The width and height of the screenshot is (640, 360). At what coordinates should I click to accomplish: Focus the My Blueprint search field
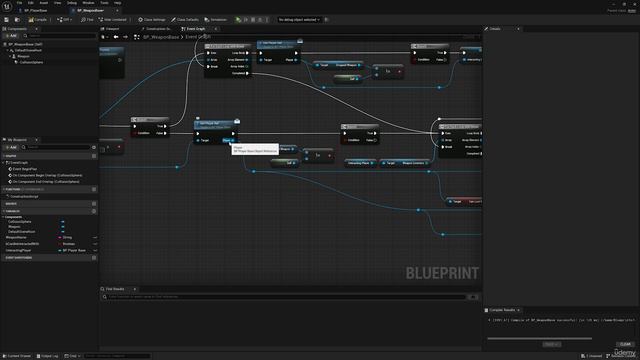[56, 147]
